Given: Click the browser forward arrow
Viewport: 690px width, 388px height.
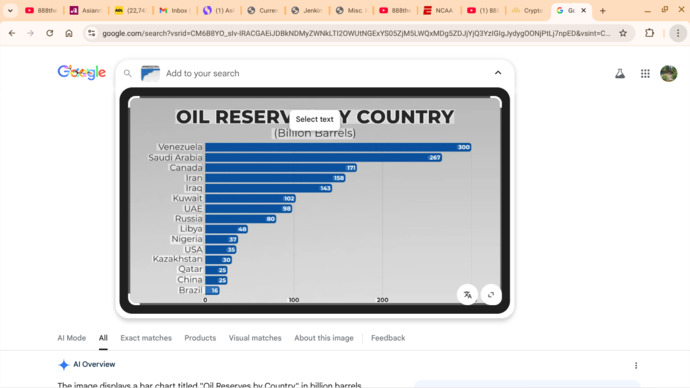Looking at the screenshot, I should (x=30, y=33).
